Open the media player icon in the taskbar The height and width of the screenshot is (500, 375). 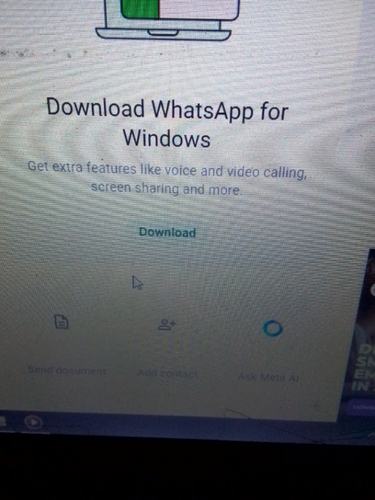pos(33,422)
